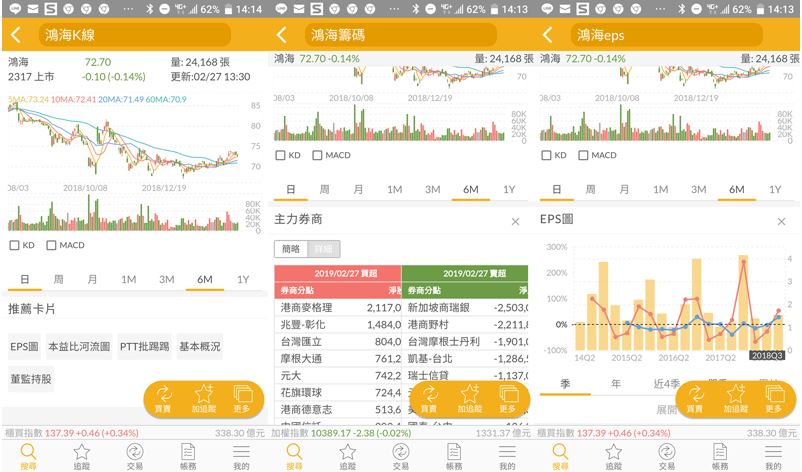This screenshot has width=802, height=472.
Task: Switch 主力券商 view to detailed mode
Action: (x=323, y=249)
